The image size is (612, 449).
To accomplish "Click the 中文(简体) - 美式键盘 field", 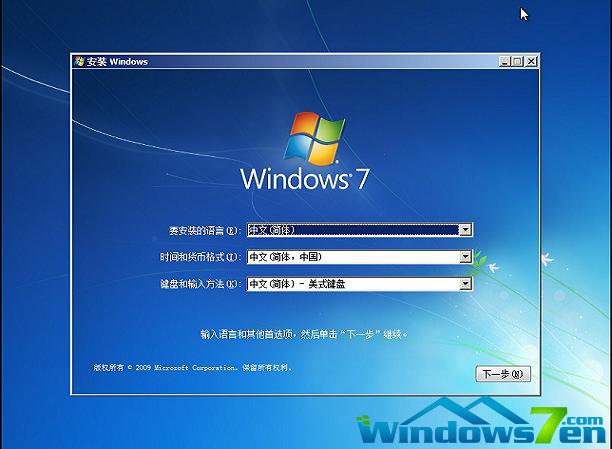I will click(x=352, y=284).
